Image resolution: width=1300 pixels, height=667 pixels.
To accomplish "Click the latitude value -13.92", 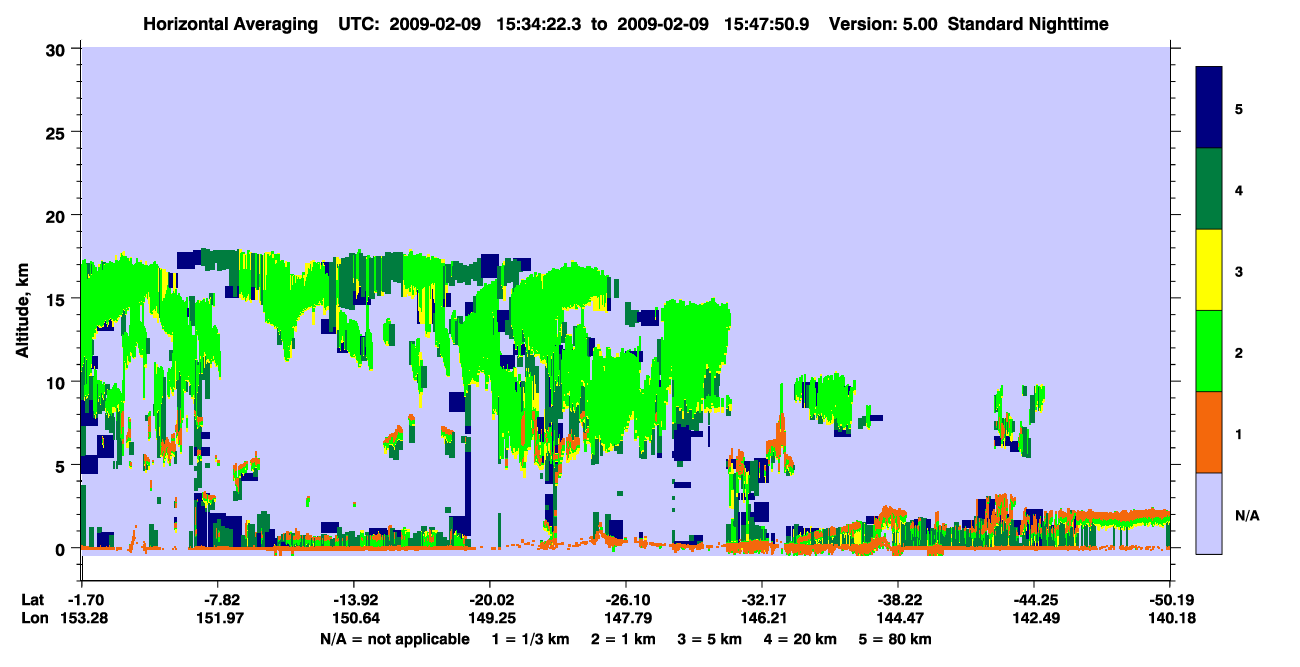I will [x=353, y=600].
